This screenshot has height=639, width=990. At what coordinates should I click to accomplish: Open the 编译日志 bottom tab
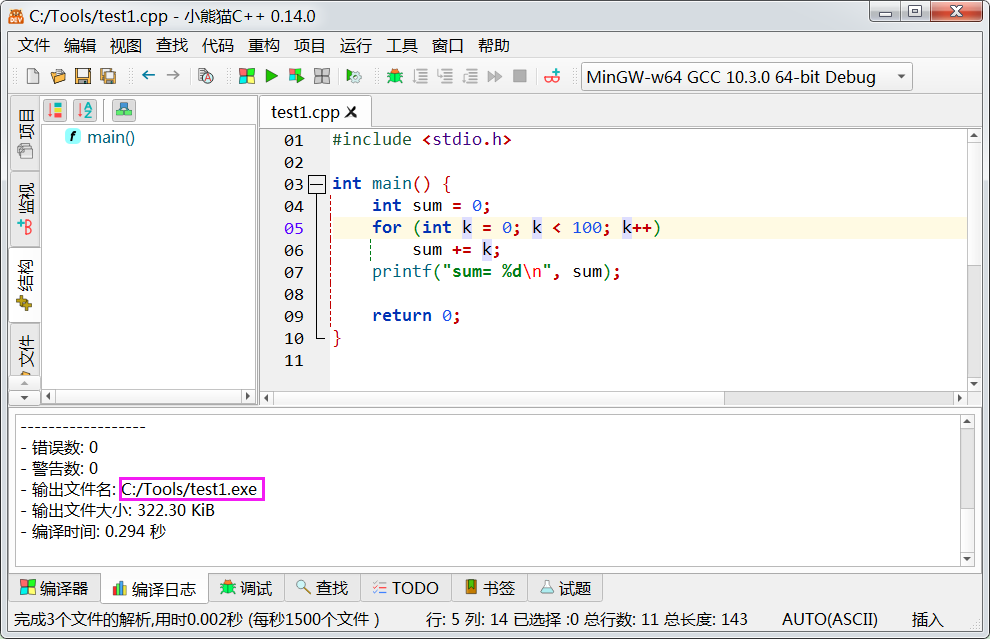(155, 588)
